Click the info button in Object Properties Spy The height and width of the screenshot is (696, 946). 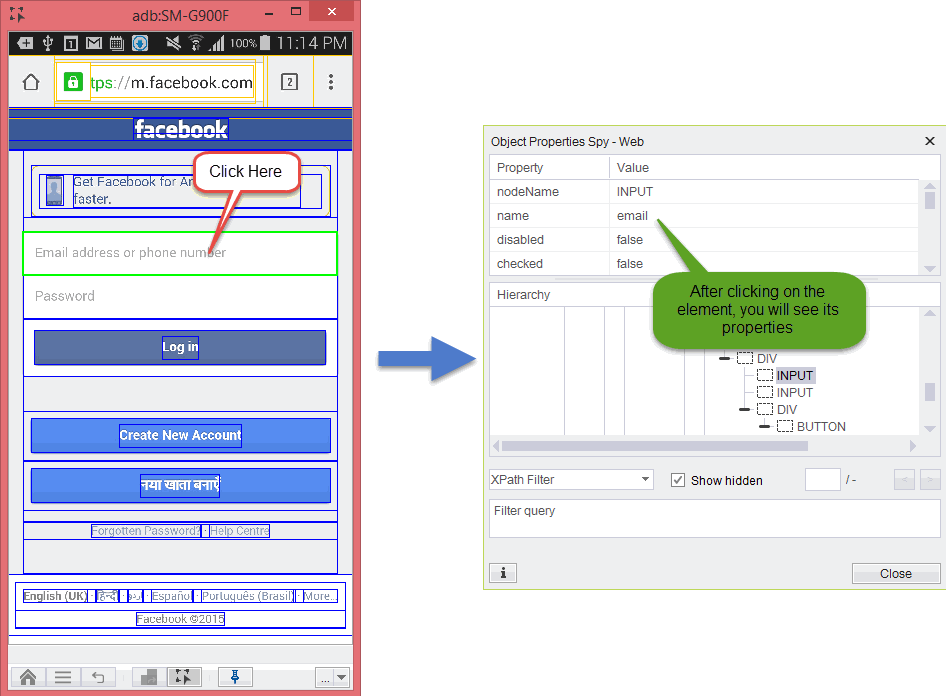(x=502, y=573)
